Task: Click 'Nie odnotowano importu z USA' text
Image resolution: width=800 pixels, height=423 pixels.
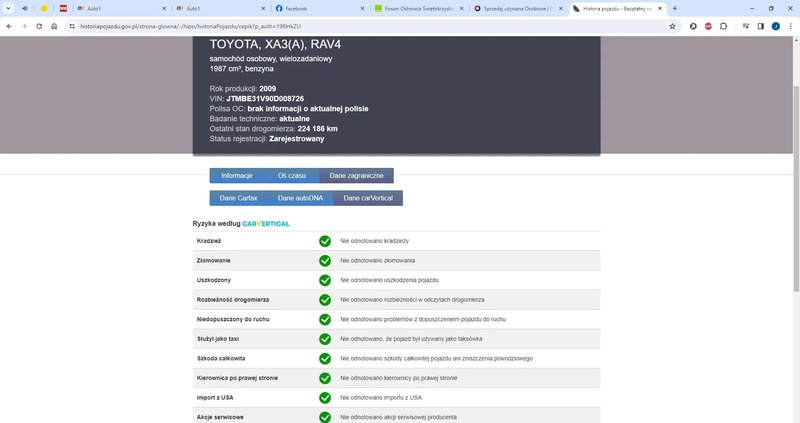Action: coord(381,397)
